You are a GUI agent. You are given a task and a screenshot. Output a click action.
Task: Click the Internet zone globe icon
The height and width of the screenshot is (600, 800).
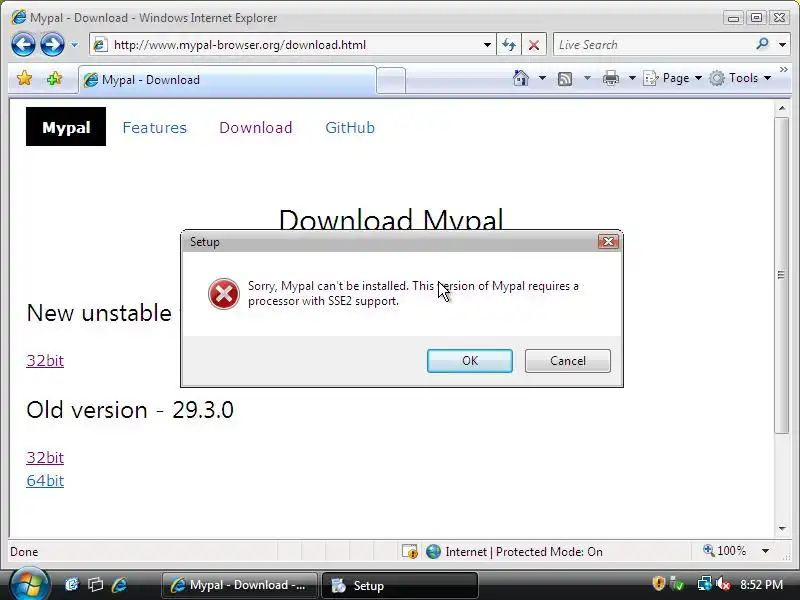point(433,552)
